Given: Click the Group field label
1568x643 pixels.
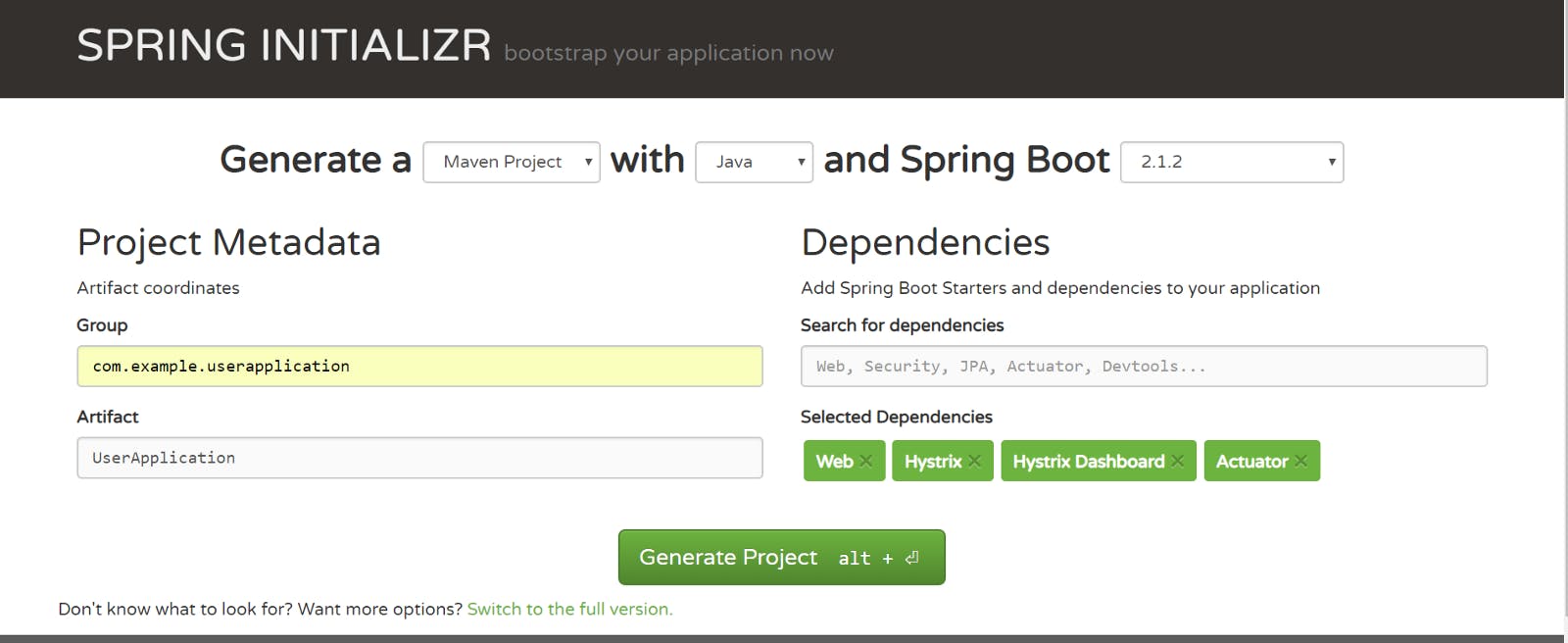Looking at the screenshot, I should coord(102,325).
